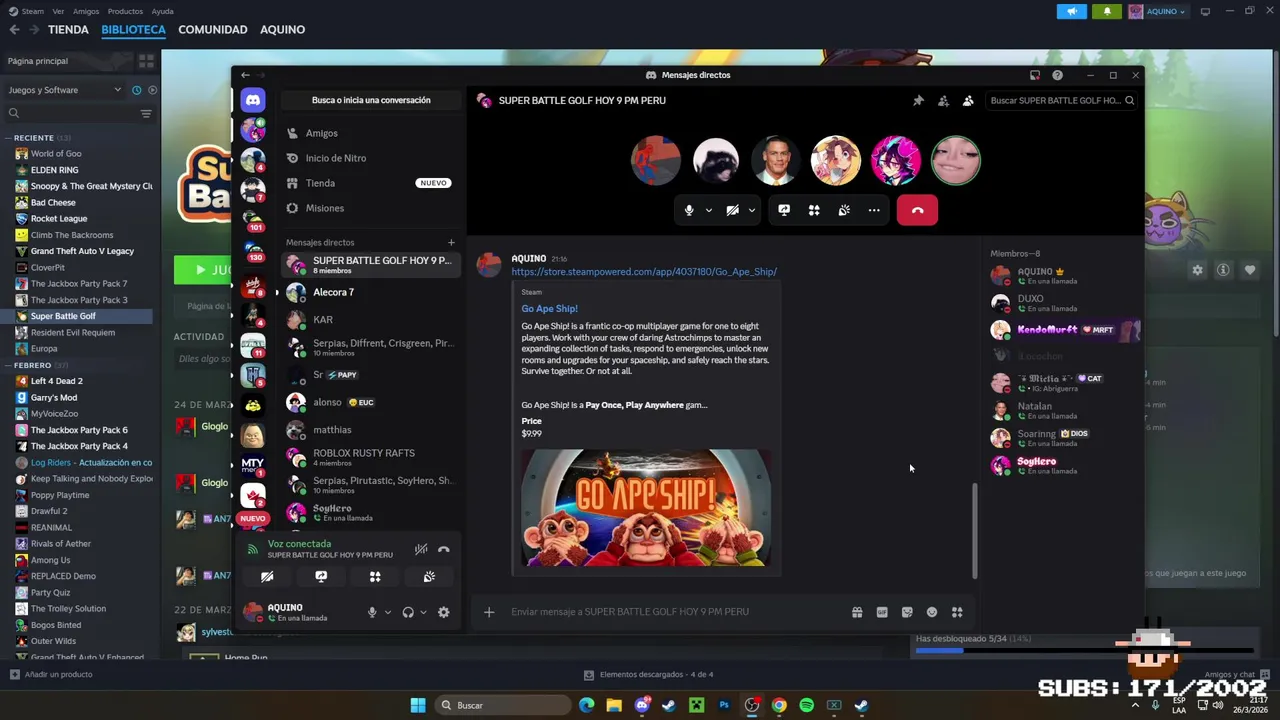The image size is (1280, 720).
Task: Open Go Ape Ship Steam store link
Action: pos(644,272)
